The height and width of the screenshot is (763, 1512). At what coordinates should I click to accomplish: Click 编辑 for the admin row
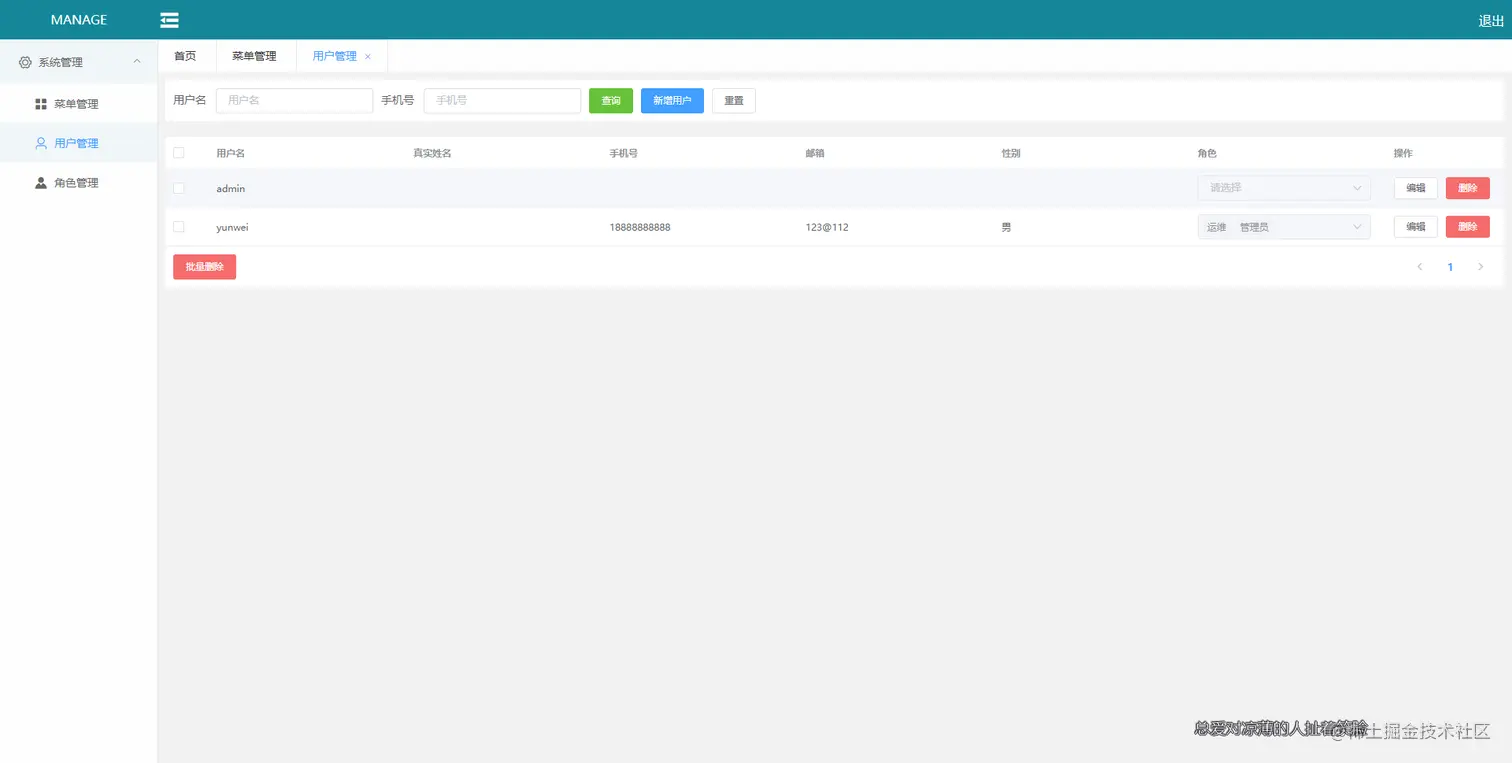point(1416,188)
